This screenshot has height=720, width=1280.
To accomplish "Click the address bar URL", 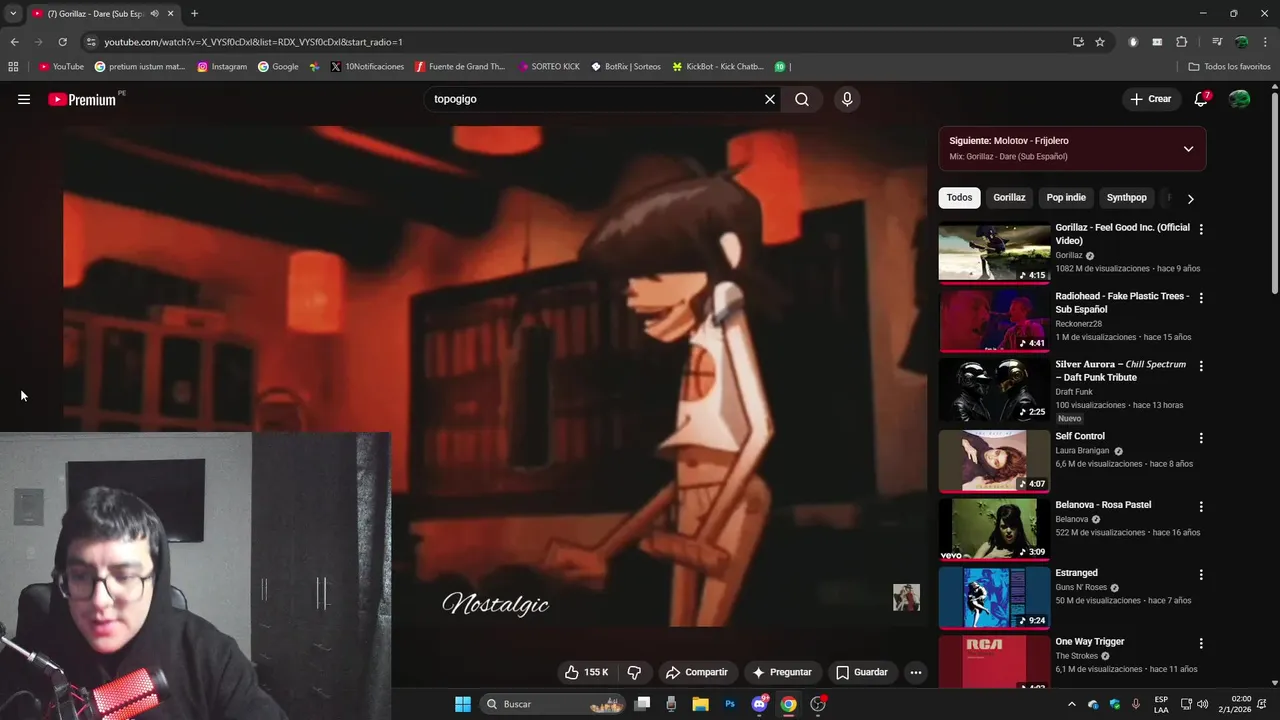I will (x=253, y=42).
